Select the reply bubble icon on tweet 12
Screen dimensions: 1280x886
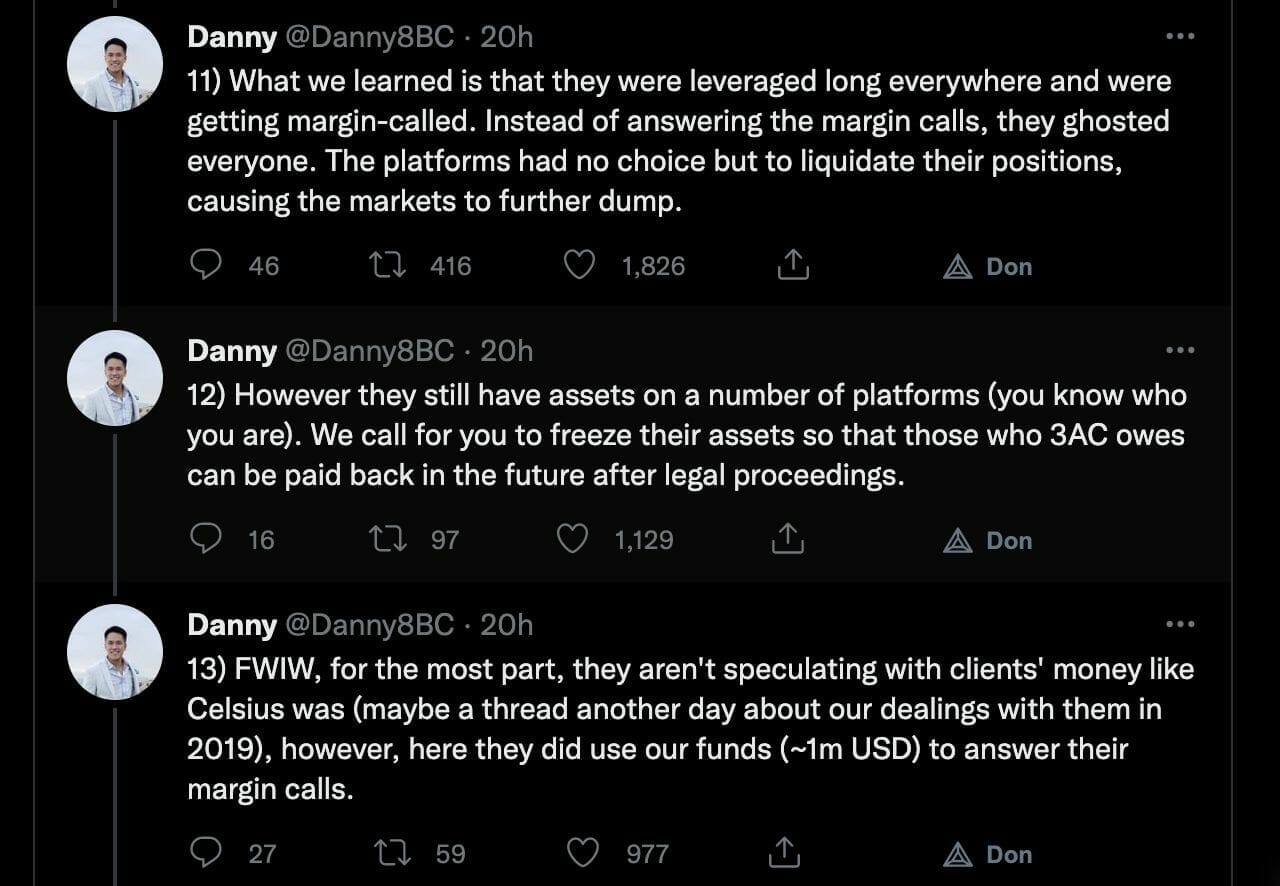[207, 539]
